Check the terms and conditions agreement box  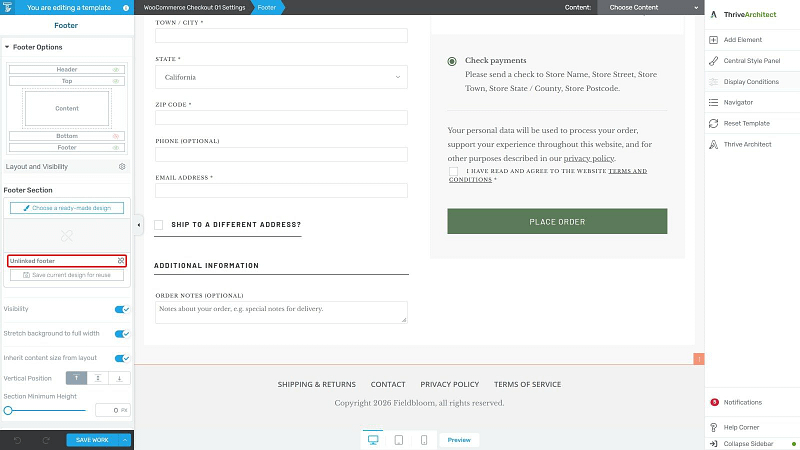[x=454, y=171]
